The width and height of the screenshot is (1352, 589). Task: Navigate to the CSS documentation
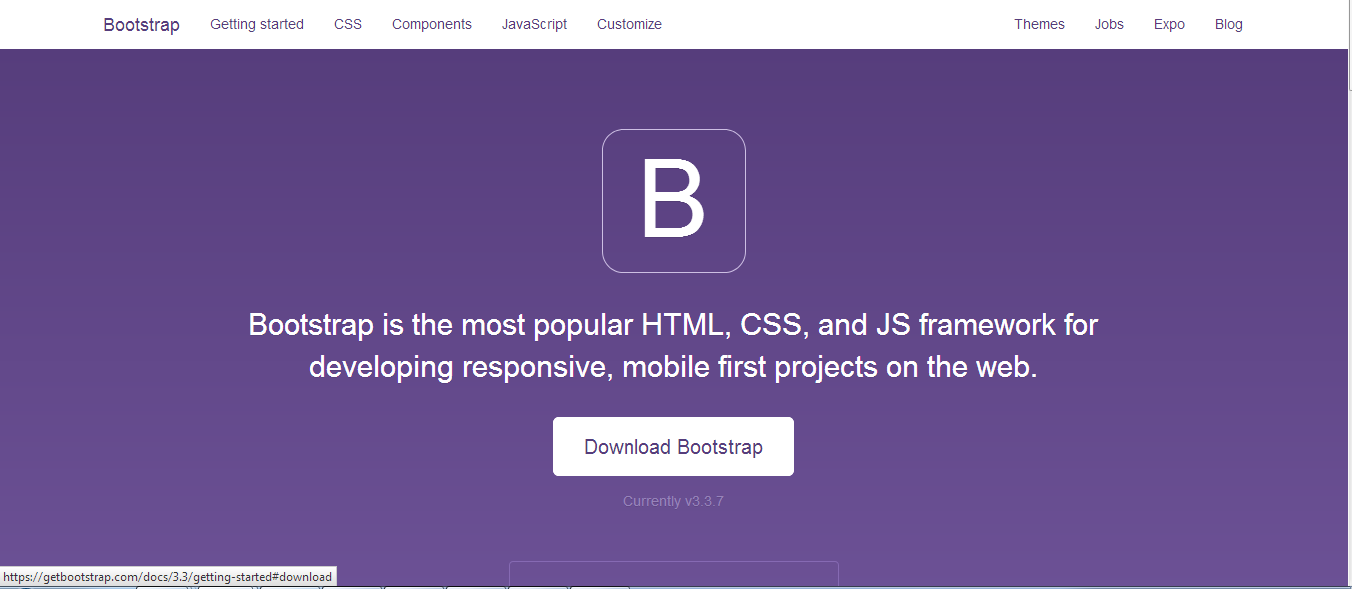[x=347, y=24]
